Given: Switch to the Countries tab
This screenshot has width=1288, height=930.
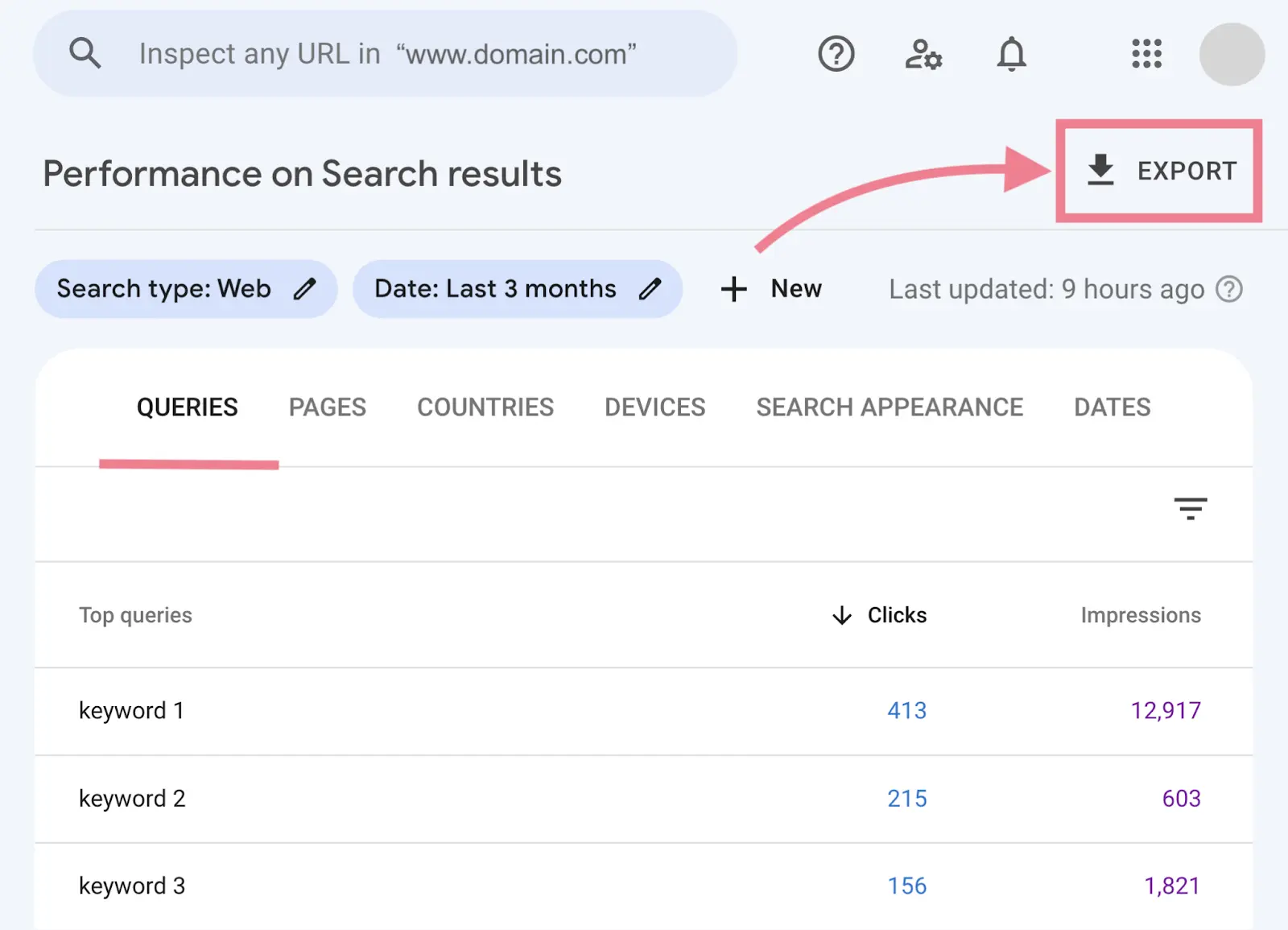Looking at the screenshot, I should click(x=485, y=407).
